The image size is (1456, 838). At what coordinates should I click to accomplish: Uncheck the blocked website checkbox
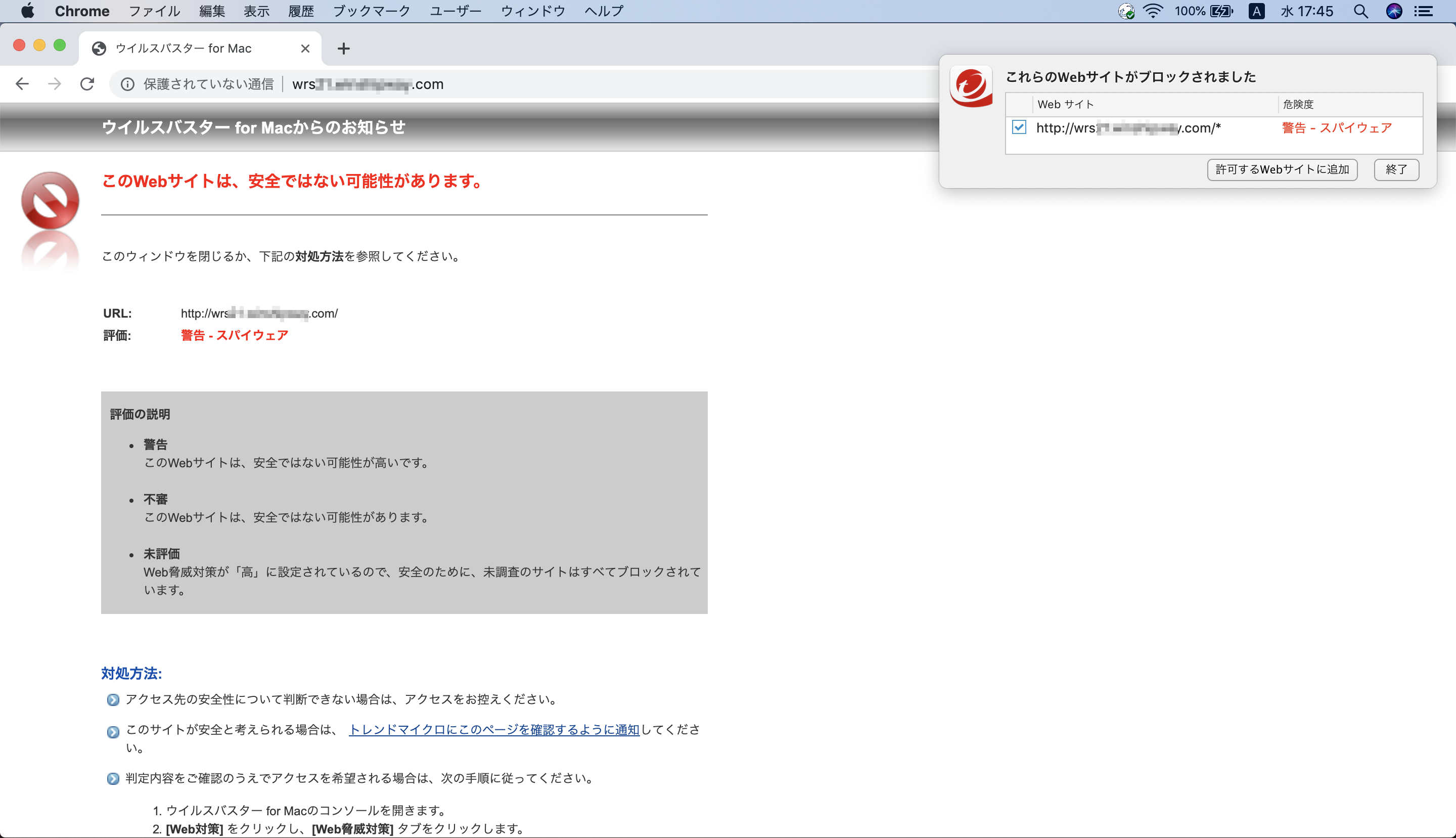click(x=1019, y=127)
